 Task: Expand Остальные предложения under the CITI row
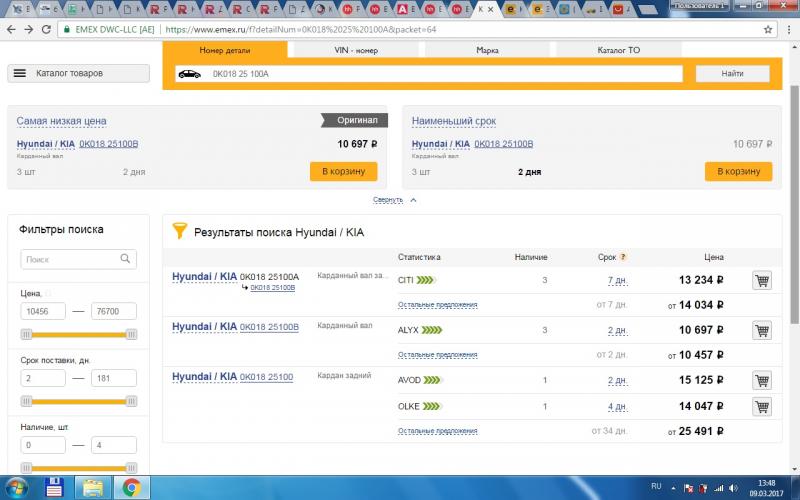[437, 304]
